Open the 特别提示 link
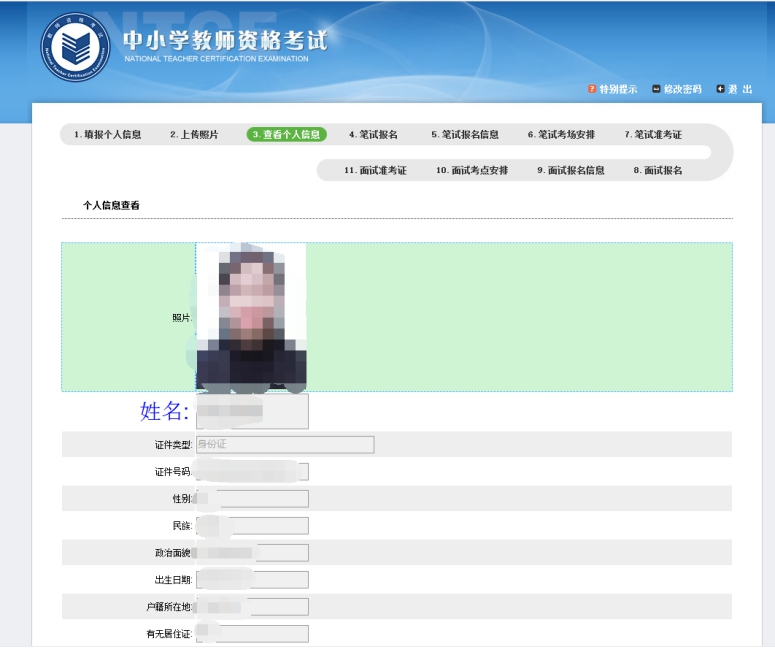The height and width of the screenshot is (652, 775). pos(618,89)
